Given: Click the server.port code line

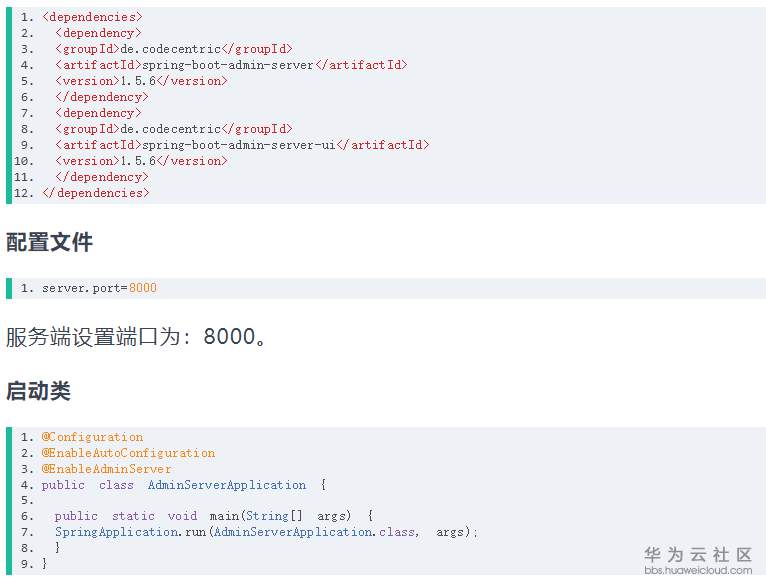Looking at the screenshot, I should tap(99, 288).
